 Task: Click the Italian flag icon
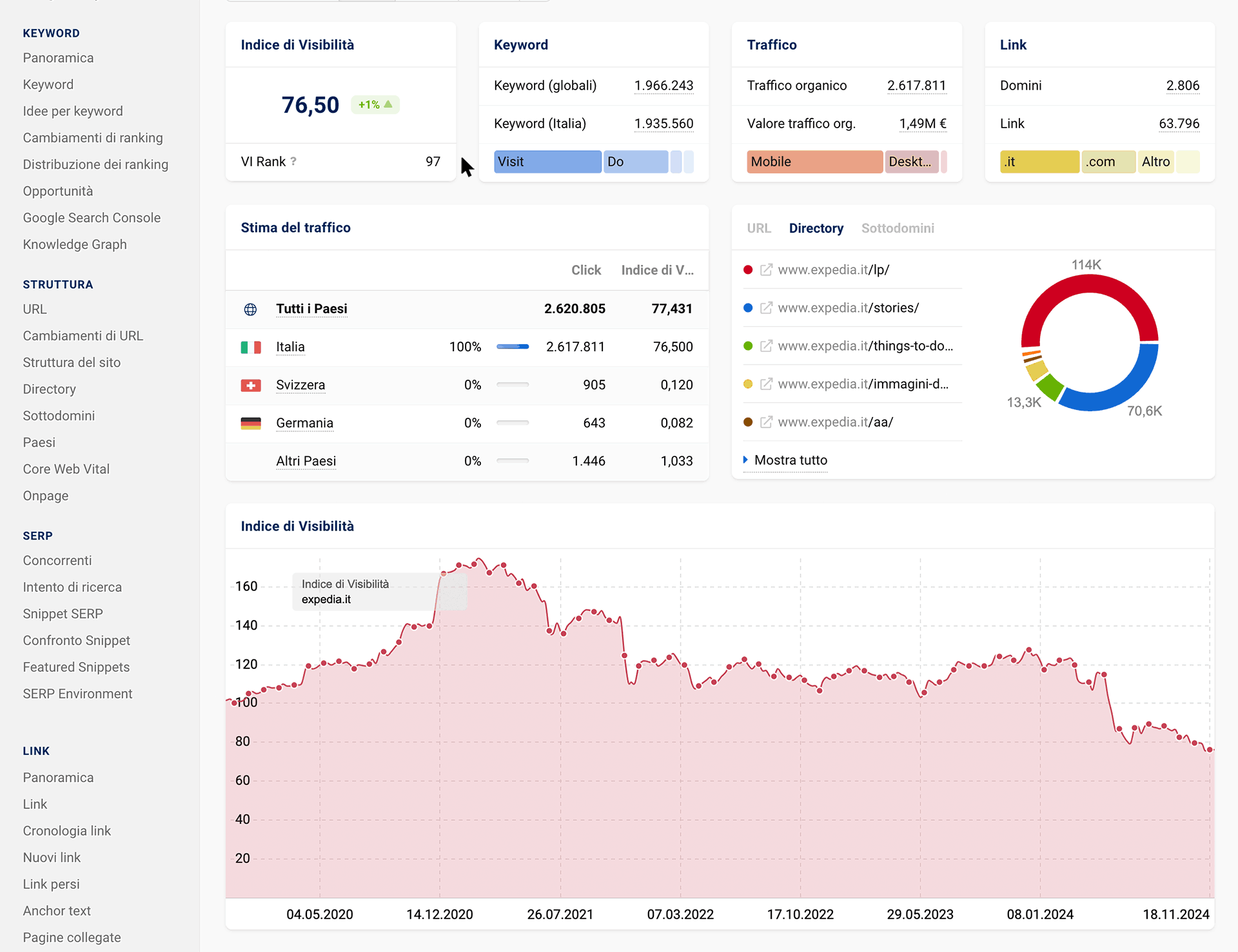251,347
